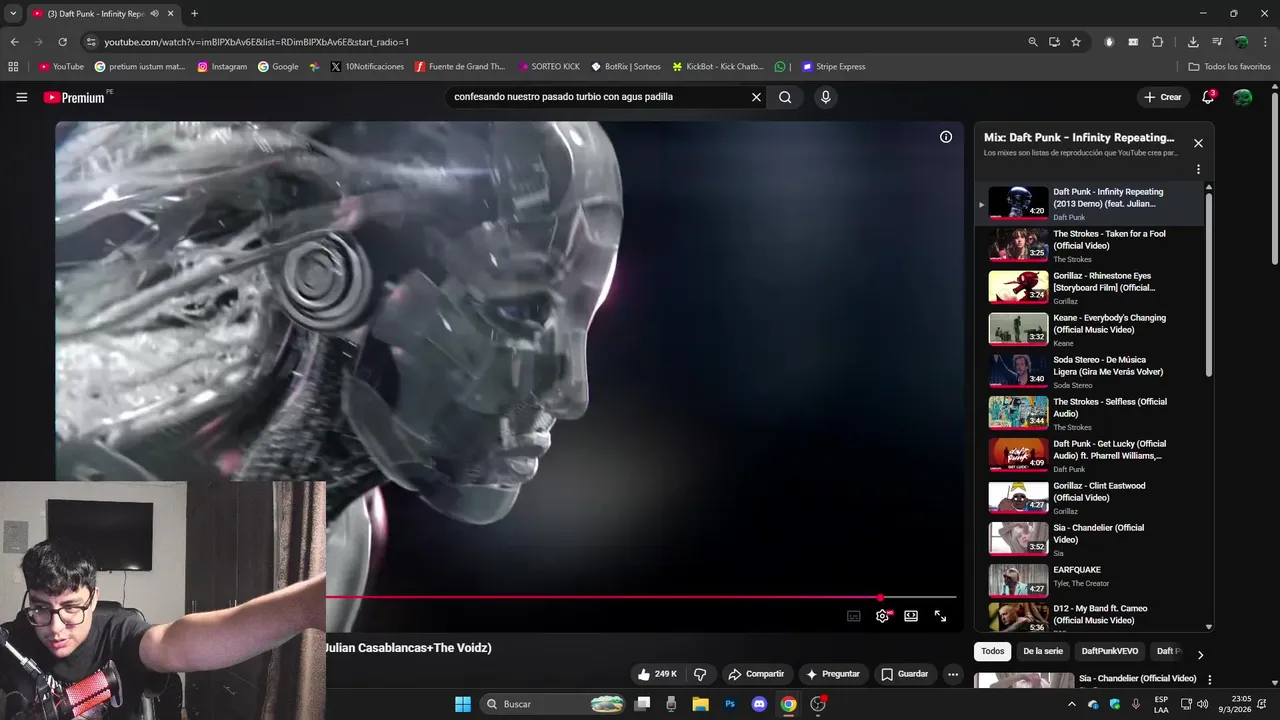Viewport: 1280px width, 720px height.
Task: Open the Chrome media controls icon
Action: pyautogui.click(x=1217, y=42)
